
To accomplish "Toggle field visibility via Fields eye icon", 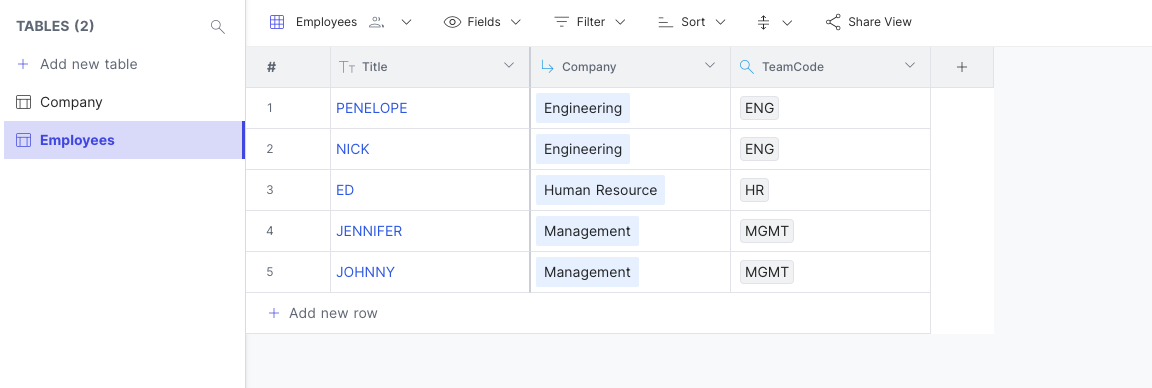I will [x=452, y=22].
